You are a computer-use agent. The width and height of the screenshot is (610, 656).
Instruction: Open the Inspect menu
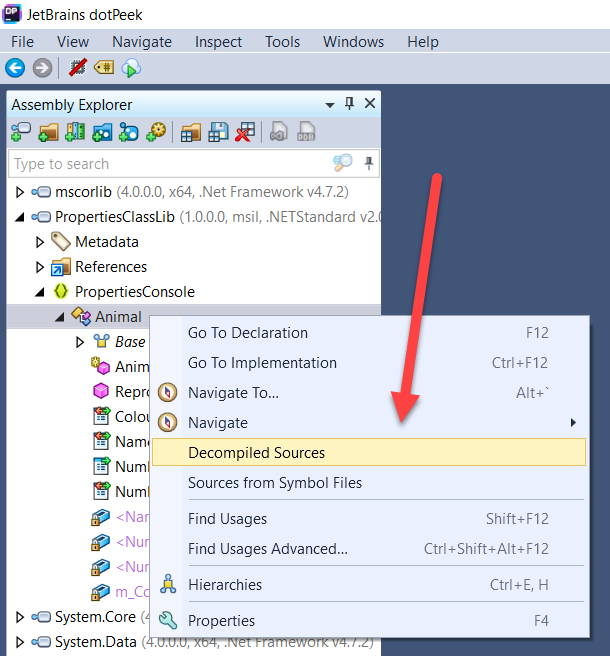click(x=218, y=41)
